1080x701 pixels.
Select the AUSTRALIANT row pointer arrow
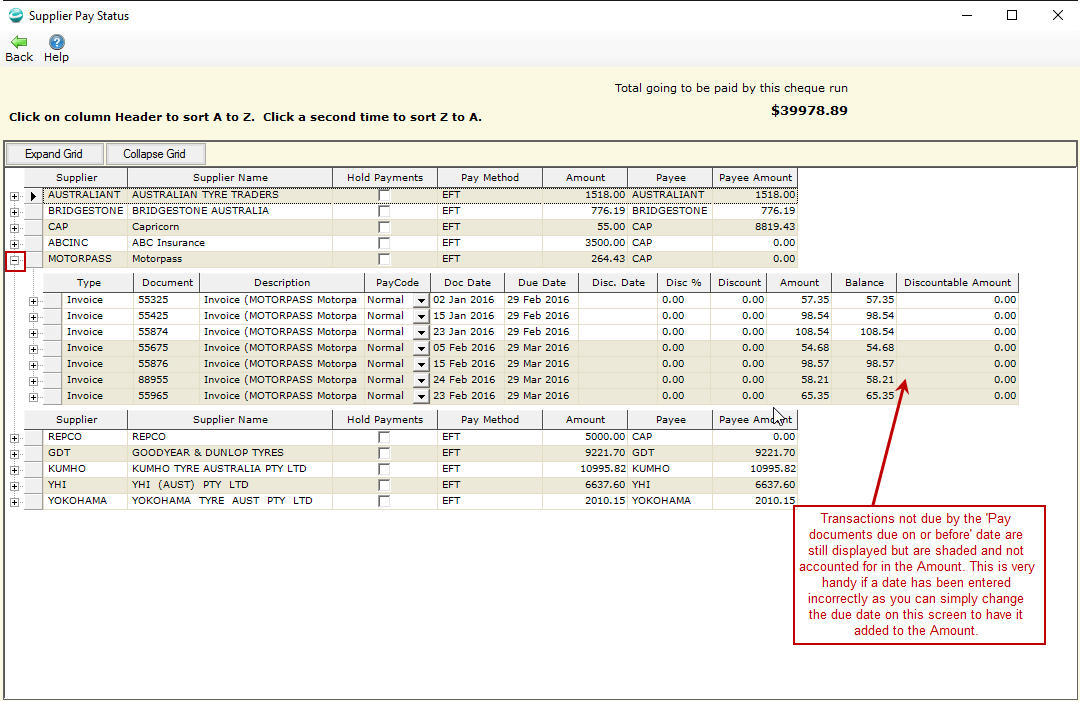pos(33,196)
